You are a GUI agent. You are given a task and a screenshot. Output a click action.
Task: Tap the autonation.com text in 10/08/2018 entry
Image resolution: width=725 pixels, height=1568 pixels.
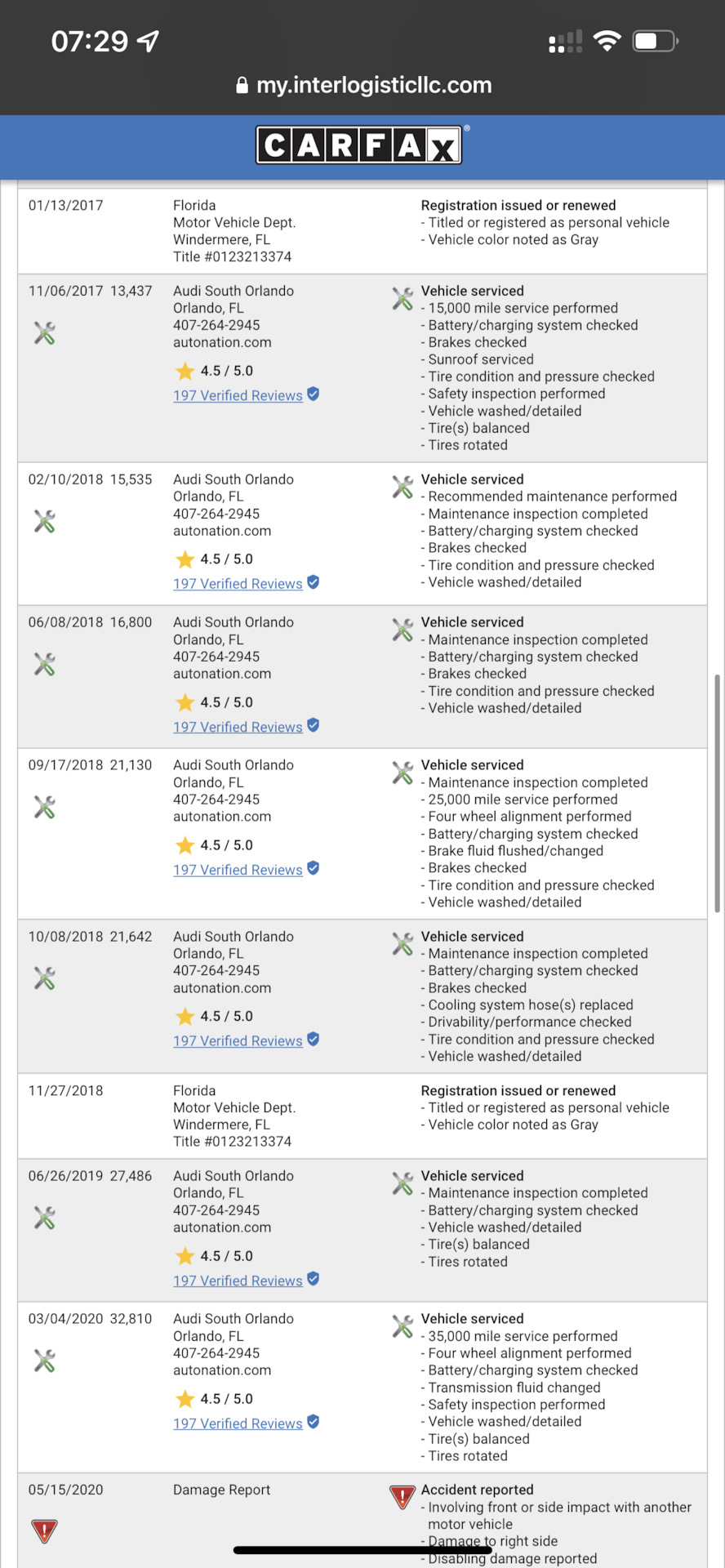pyautogui.click(x=222, y=987)
